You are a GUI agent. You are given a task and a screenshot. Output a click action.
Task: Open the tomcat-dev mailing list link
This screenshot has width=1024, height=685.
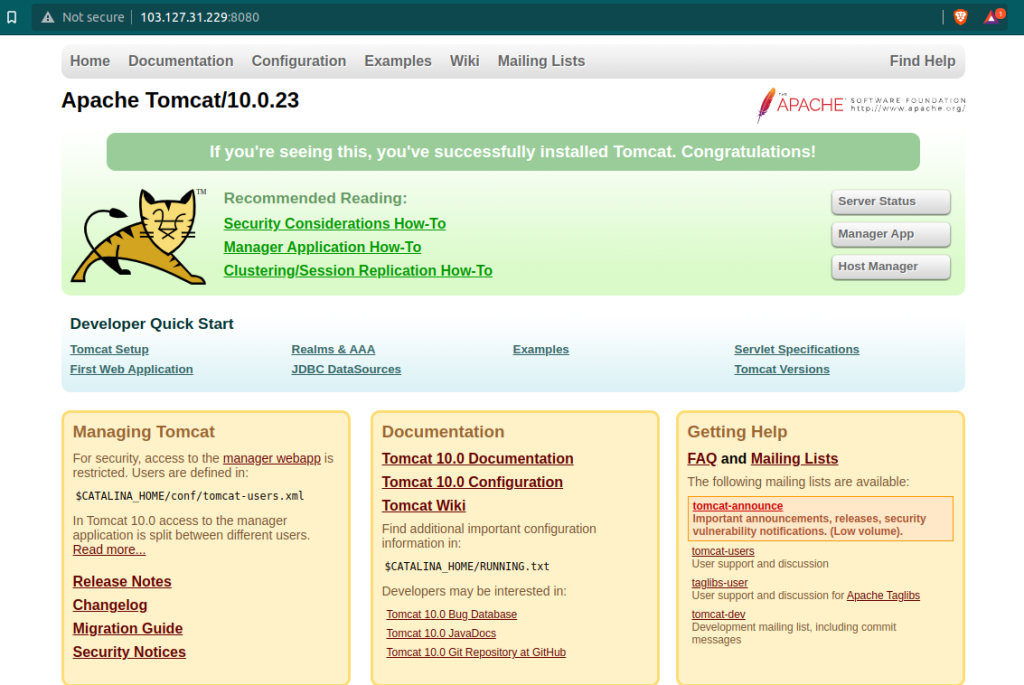click(x=718, y=614)
